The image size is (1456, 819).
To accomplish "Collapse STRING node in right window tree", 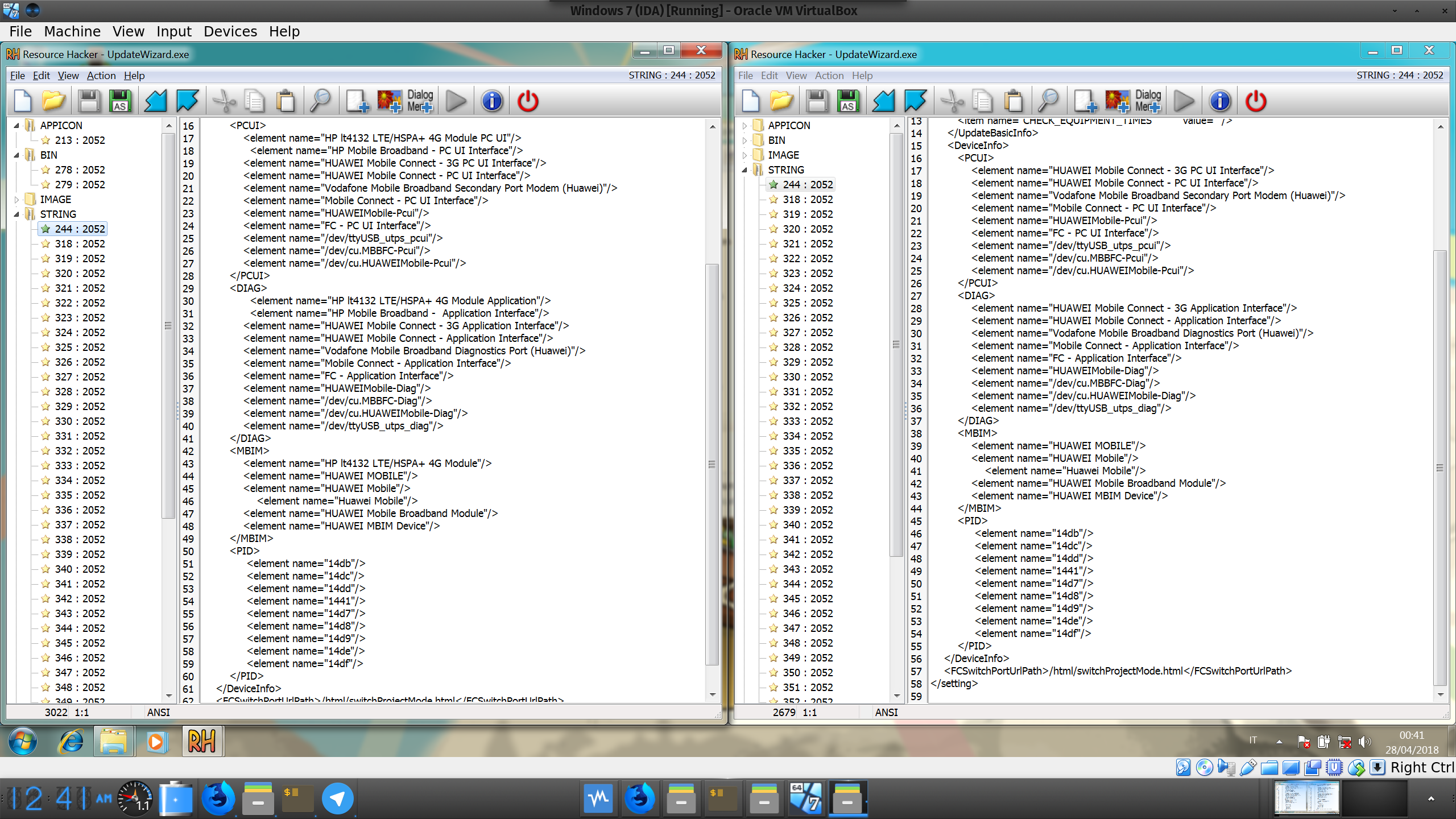I will pos(744,169).
